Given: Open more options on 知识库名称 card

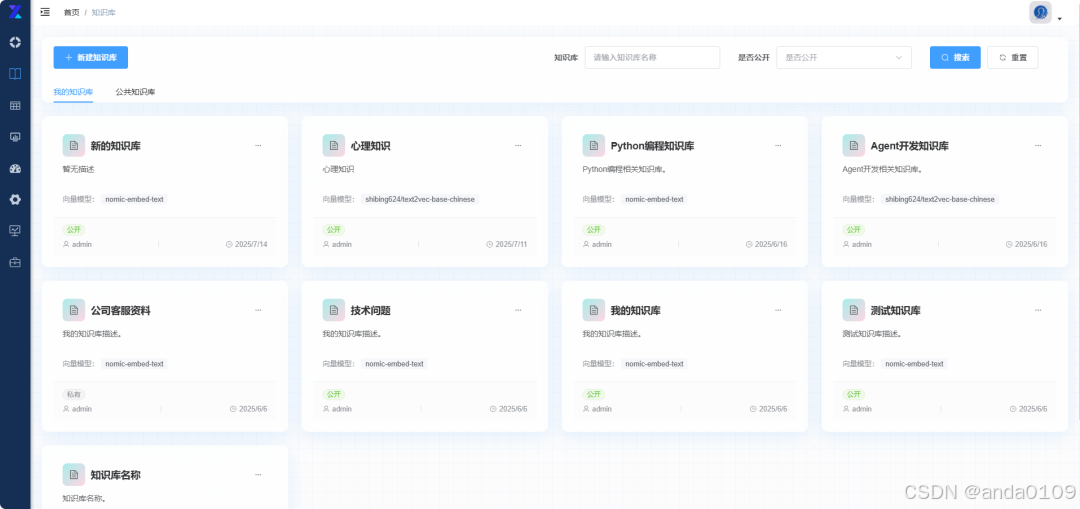Looking at the screenshot, I should pos(258,475).
